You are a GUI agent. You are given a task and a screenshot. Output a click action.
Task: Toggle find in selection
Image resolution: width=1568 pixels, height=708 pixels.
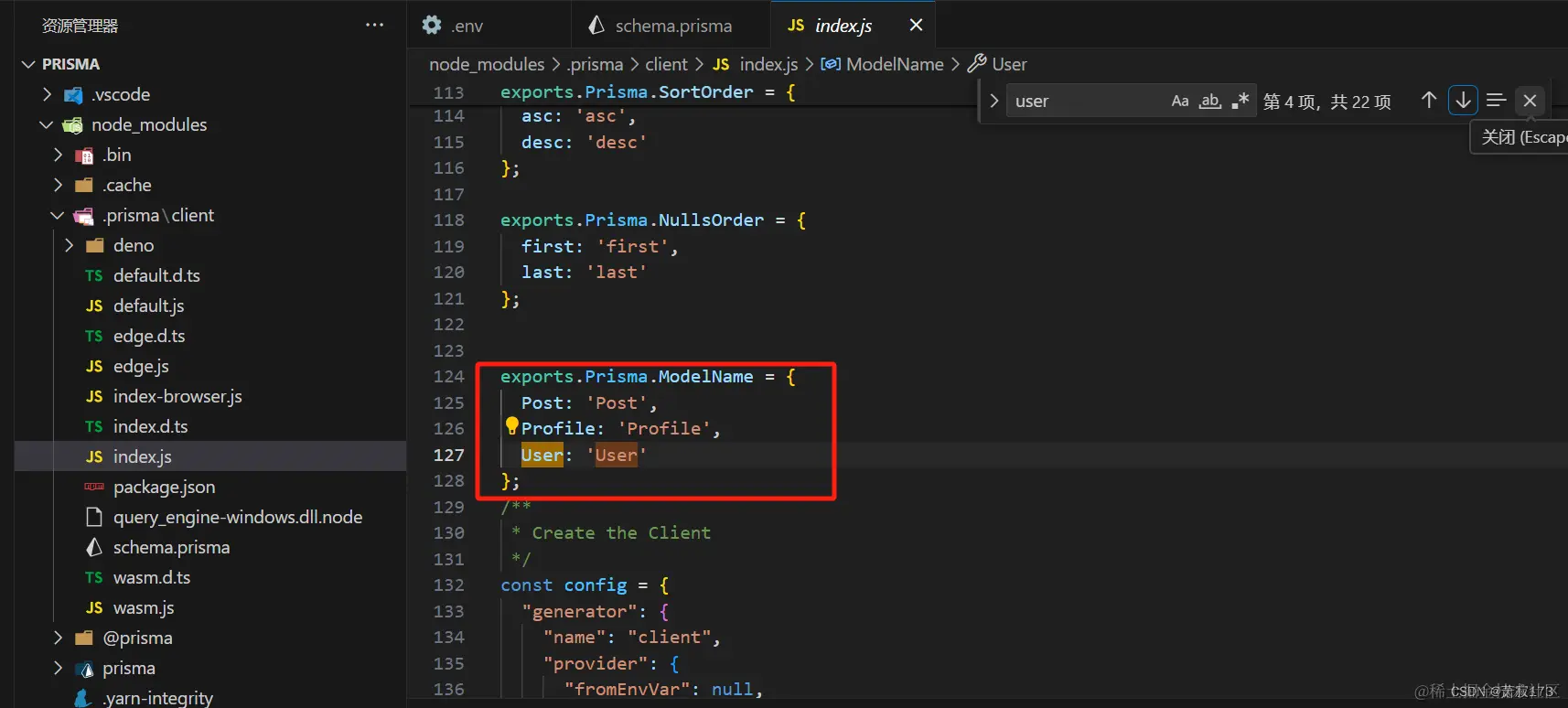1496,101
